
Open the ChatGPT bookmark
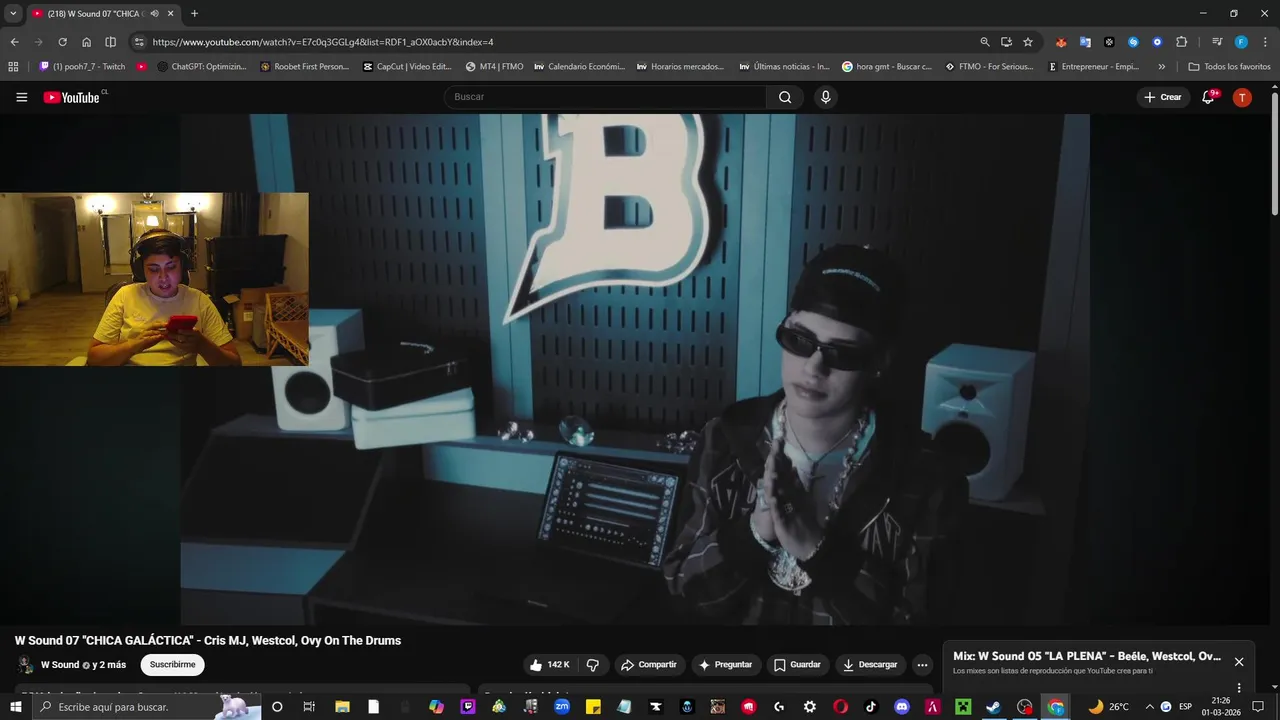[x=202, y=66]
